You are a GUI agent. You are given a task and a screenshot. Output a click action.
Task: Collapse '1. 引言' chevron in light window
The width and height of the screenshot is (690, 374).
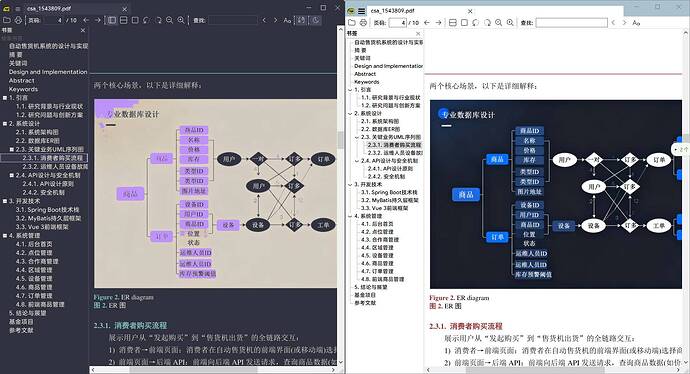tap(350, 90)
